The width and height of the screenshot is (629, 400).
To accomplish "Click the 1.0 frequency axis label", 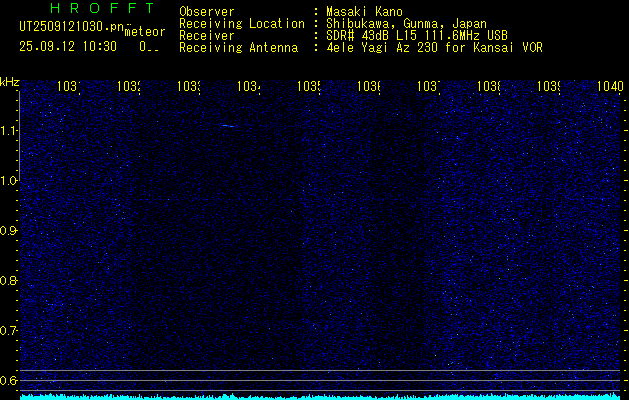I will pos(8,181).
